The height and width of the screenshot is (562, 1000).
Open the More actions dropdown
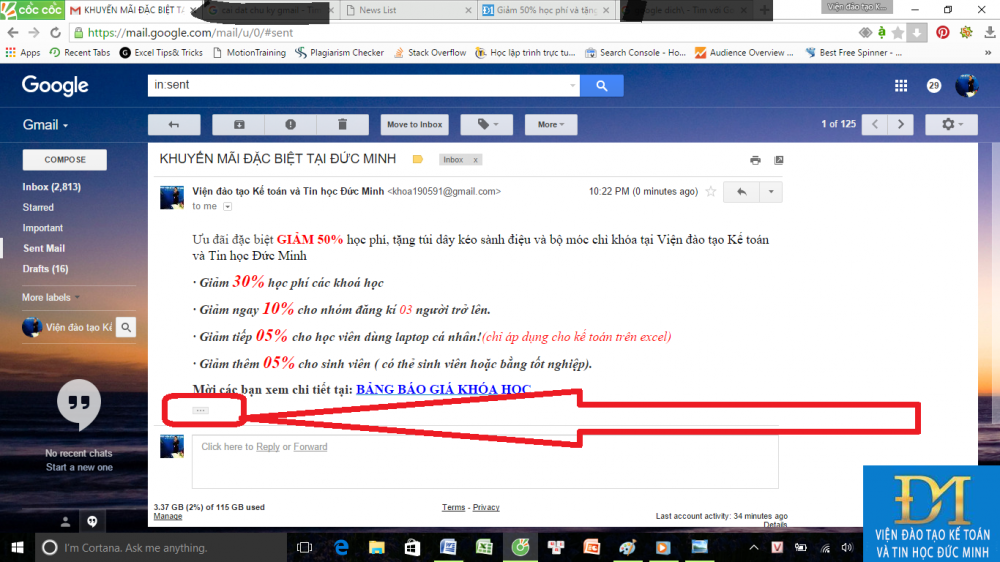(551, 124)
